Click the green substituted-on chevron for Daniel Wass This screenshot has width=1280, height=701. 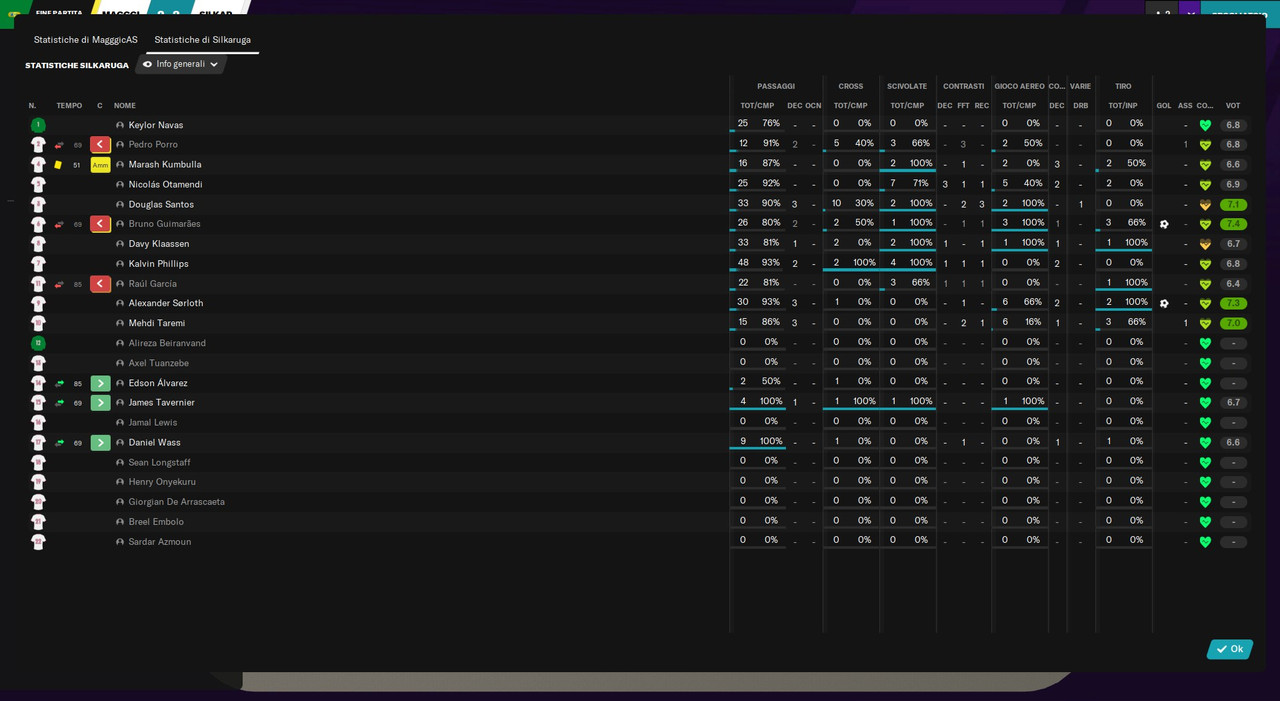tap(100, 443)
